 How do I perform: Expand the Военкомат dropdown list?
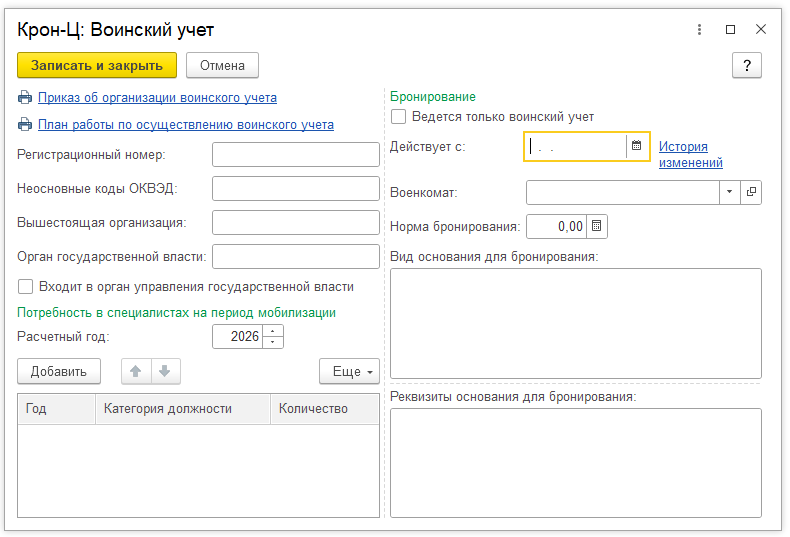tap(730, 192)
